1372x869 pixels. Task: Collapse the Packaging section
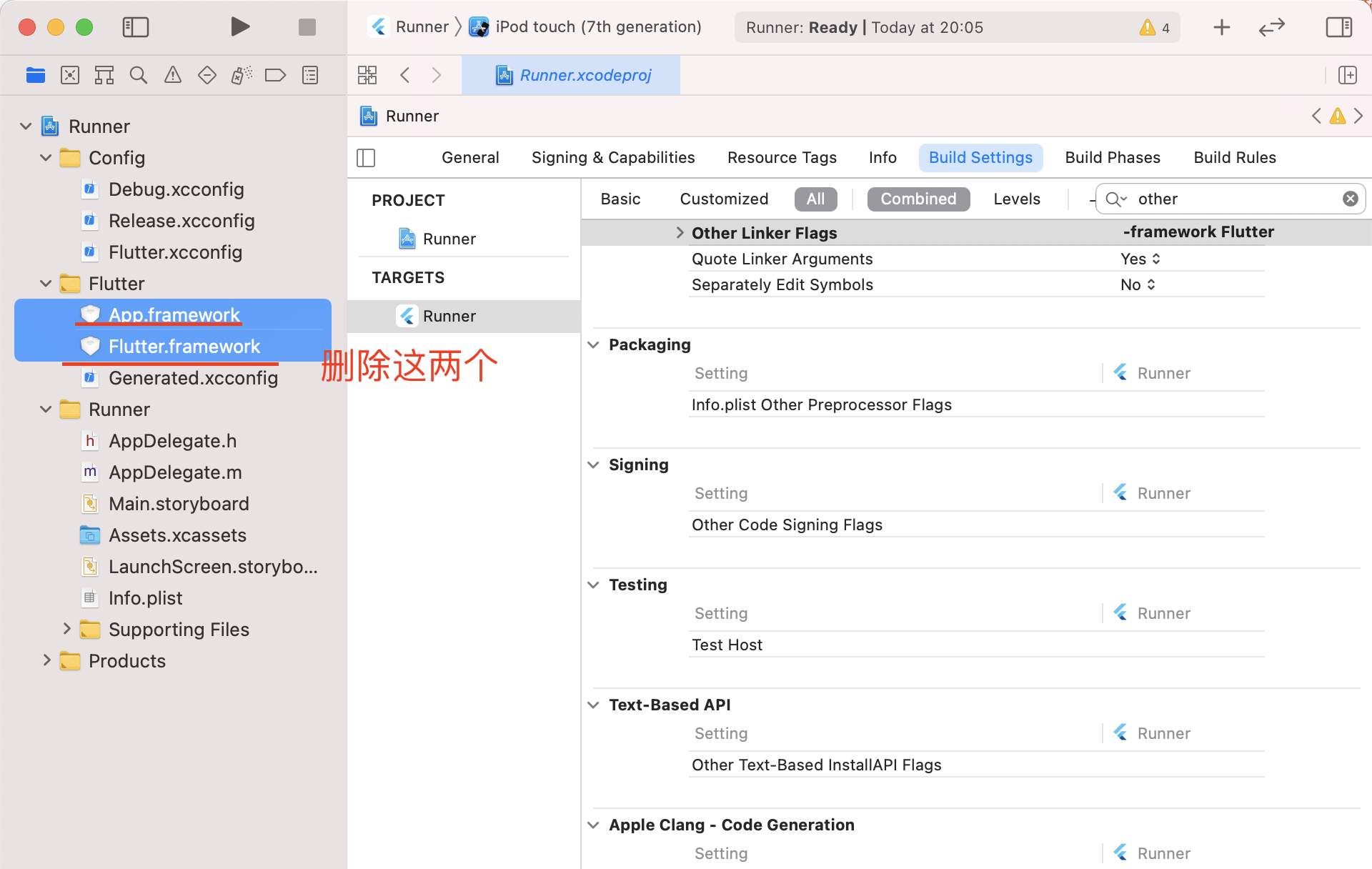[x=593, y=344]
